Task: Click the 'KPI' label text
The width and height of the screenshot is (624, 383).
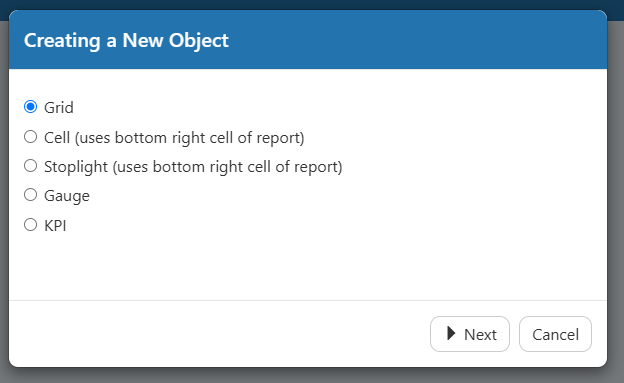Action: pos(55,226)
